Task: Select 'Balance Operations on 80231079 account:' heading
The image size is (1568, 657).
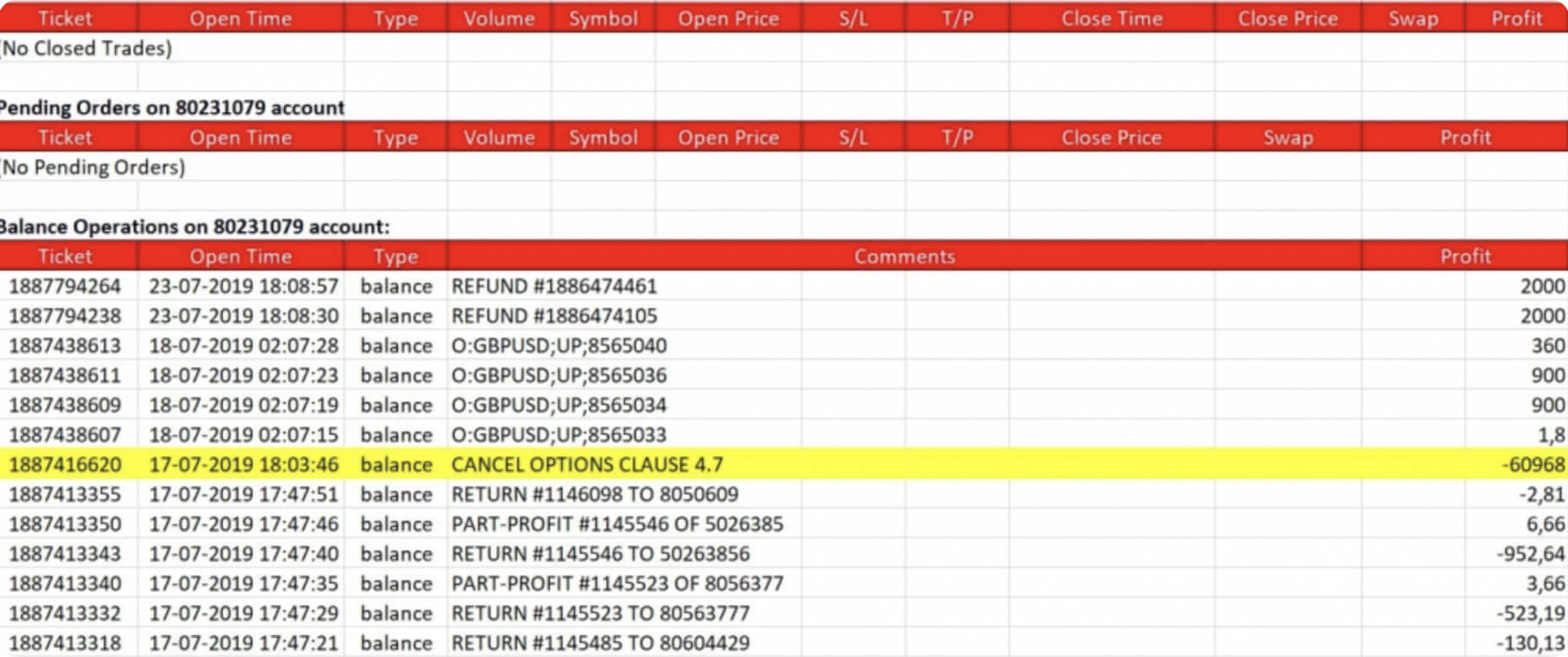Action: click(195, 226)
